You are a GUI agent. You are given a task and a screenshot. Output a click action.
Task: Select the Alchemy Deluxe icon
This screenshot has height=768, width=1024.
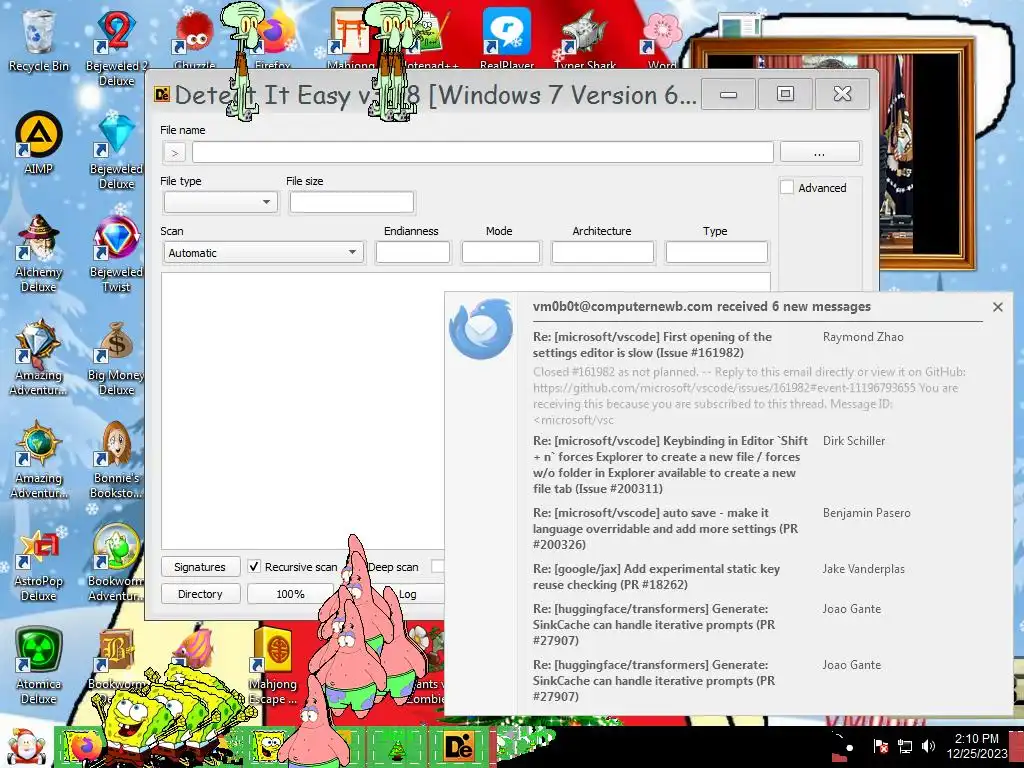pyautogui.click(x=39, y=253)
